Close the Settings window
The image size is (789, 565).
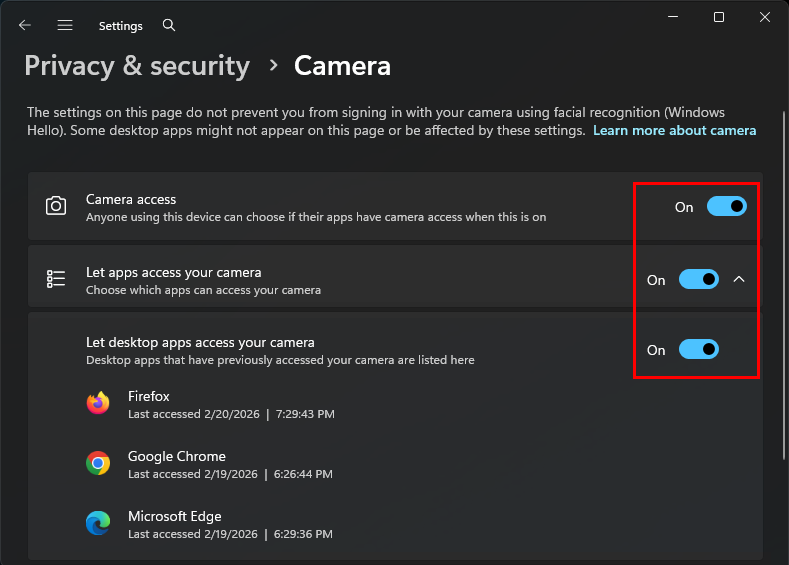pyautogui.click(x=765, y=17)
